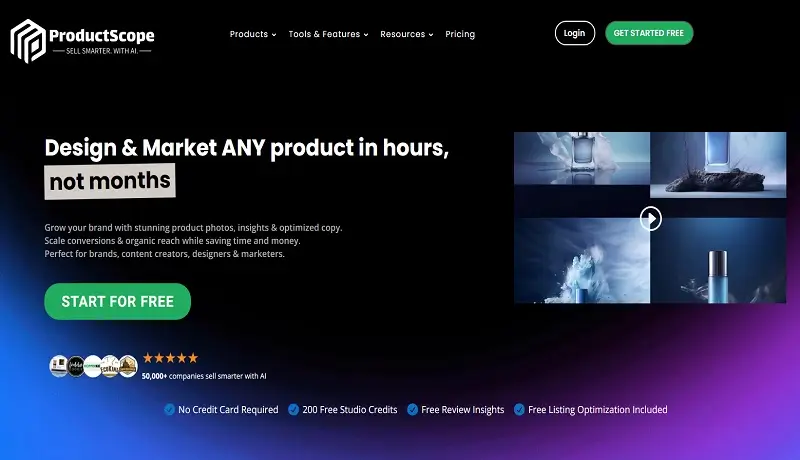This screenshot has width=800, height=460.
Task: Click the Free Review Insights checkmark
Action: click(x=412, y=410)
